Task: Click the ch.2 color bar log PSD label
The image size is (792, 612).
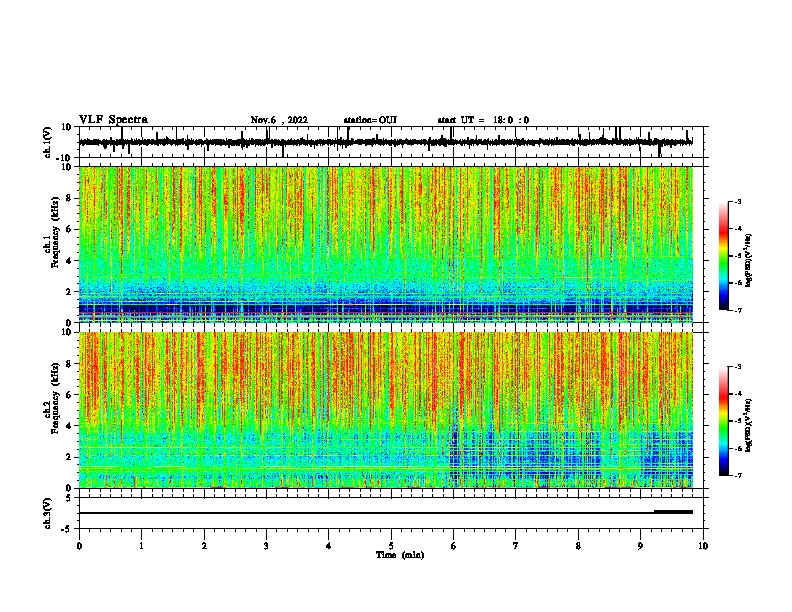Action: tap(748, 425)
